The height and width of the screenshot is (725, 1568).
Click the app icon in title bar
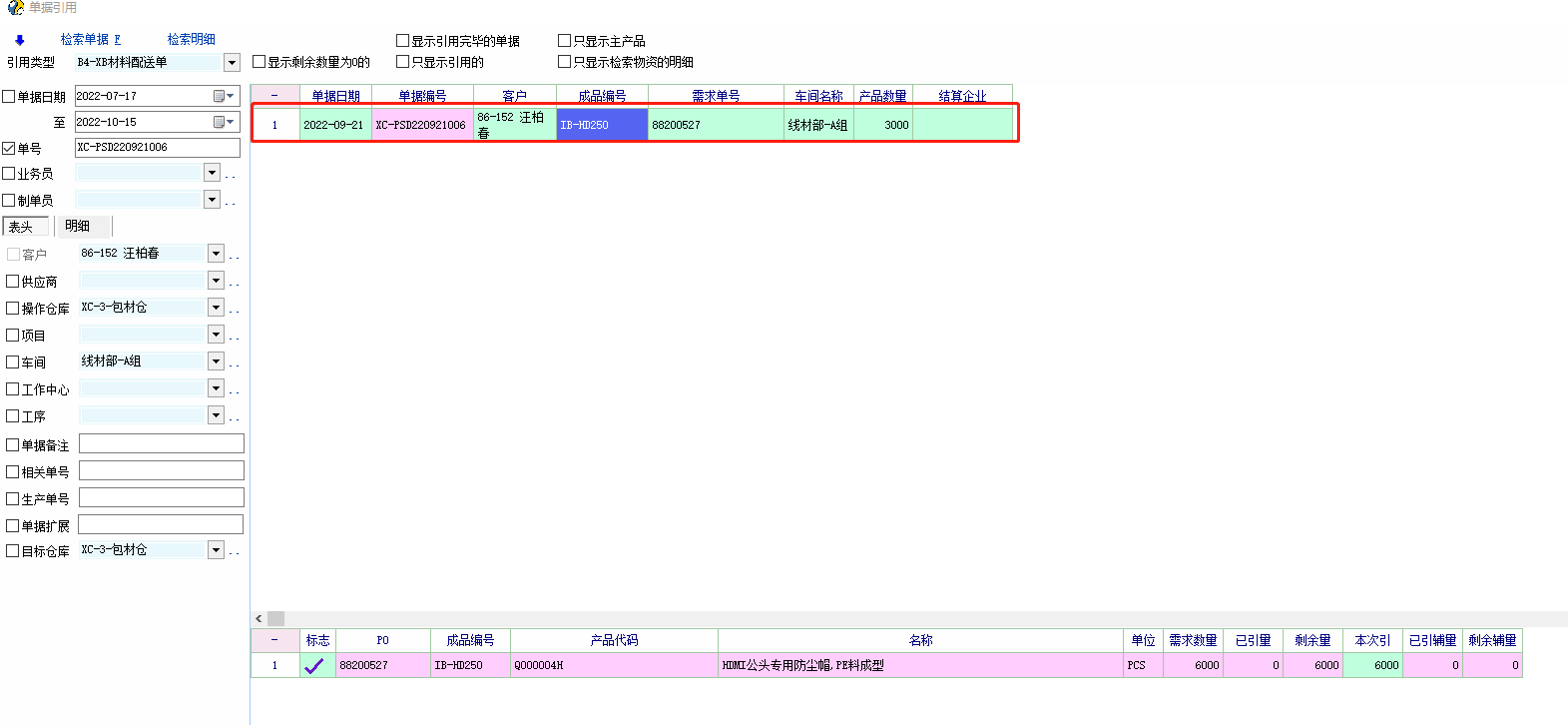click(x=15, y=8)
